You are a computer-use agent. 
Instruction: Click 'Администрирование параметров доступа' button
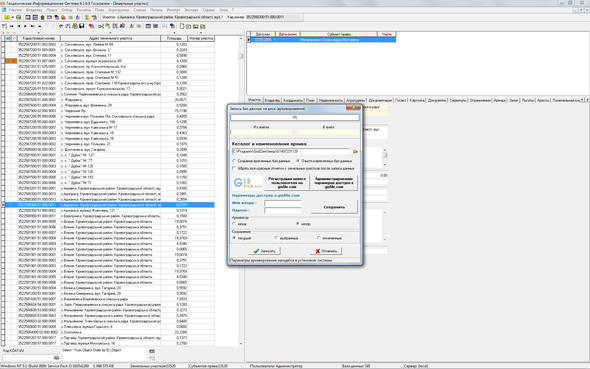pos(334,183)
